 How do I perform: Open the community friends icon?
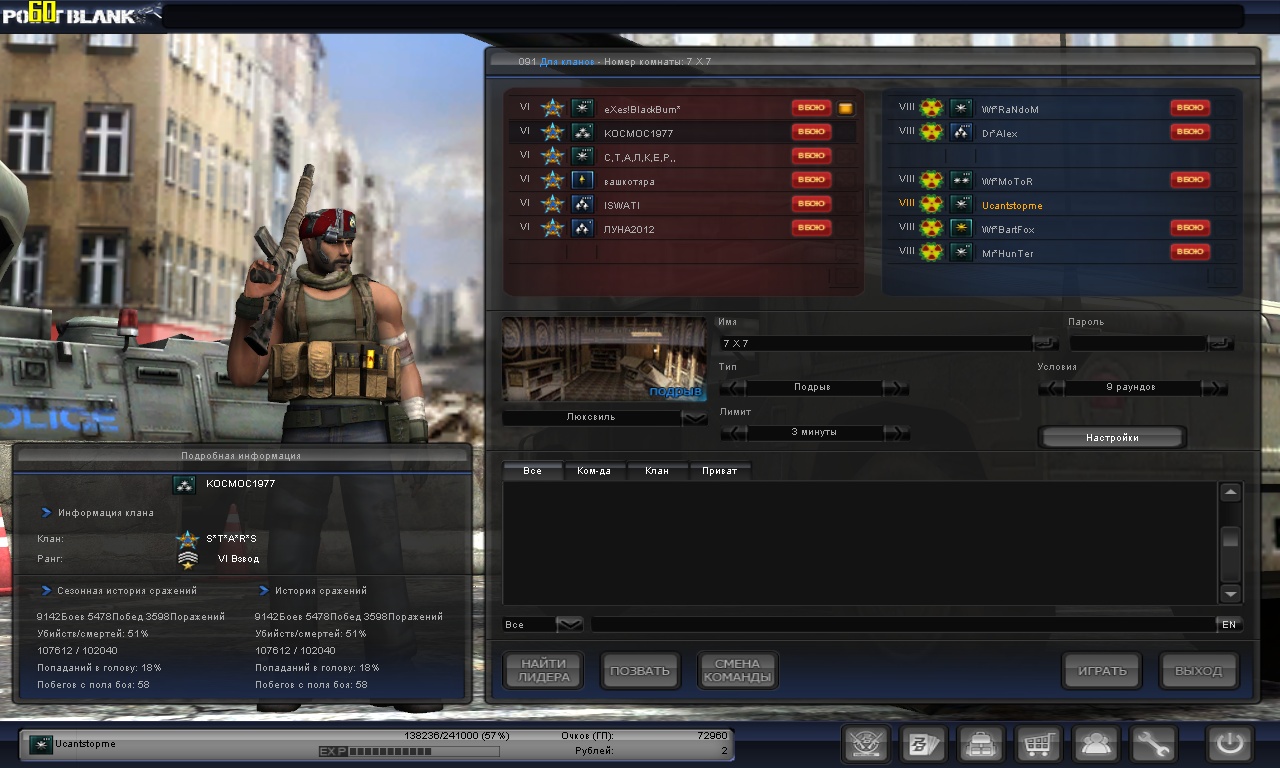1096,744
